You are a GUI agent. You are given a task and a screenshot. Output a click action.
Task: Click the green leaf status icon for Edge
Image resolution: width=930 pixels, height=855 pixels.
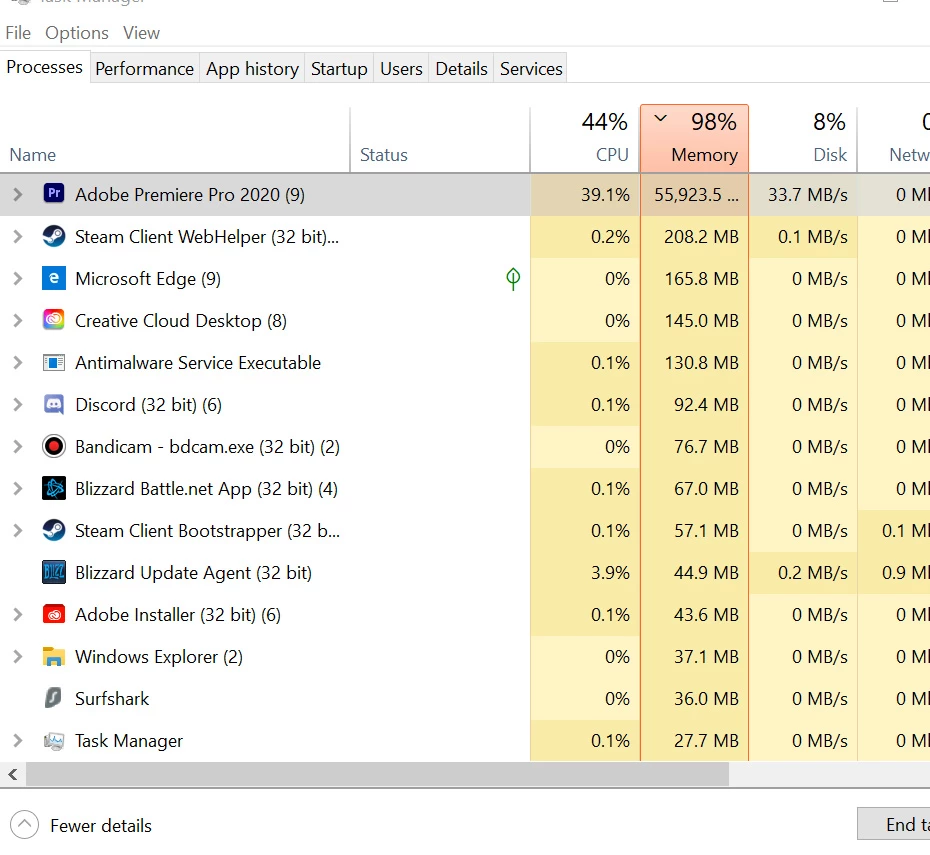[513, 279]
